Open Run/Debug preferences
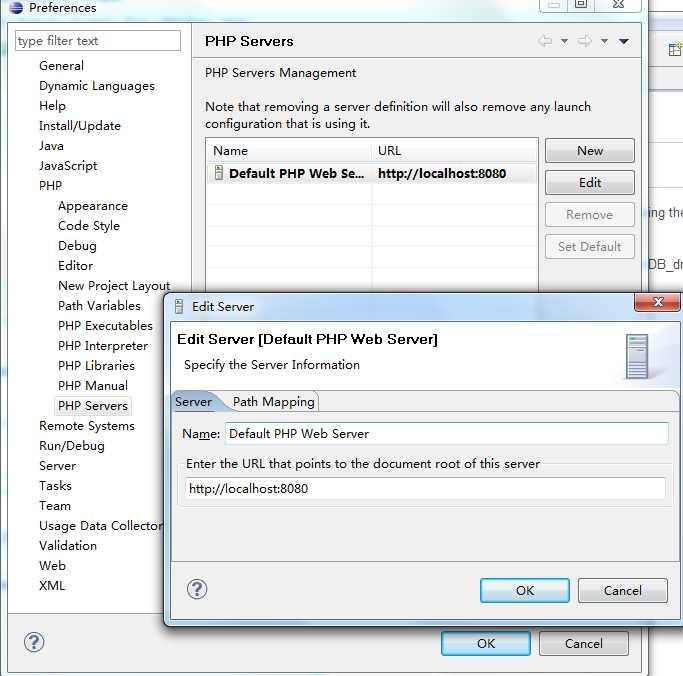The image size is (683, 676). tap(72, 446)
